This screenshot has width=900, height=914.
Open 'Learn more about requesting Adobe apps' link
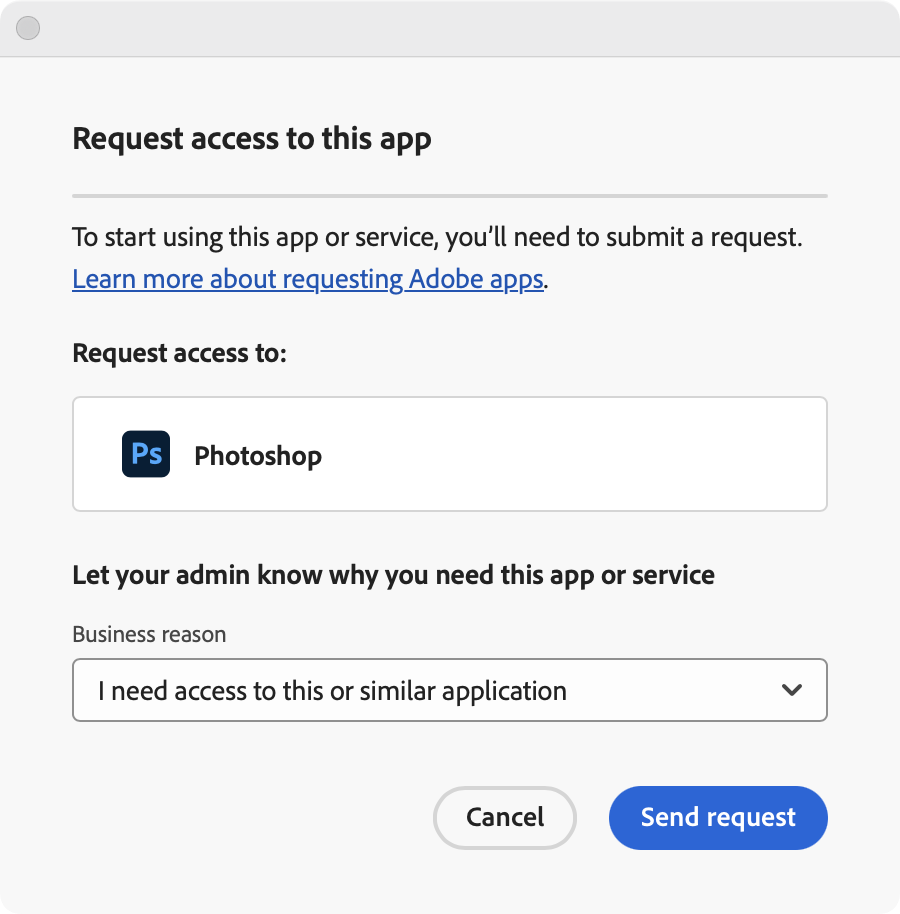tap(307, 278)
